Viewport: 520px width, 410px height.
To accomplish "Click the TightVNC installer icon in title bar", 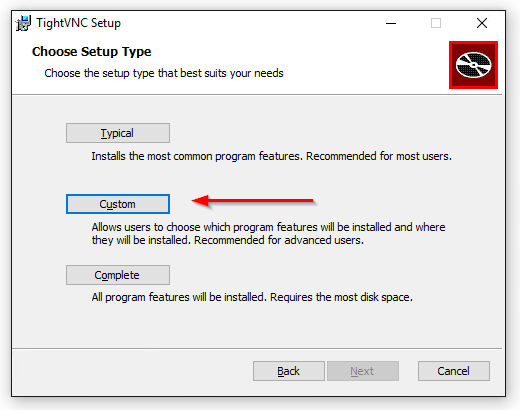I will coord(23,23).
